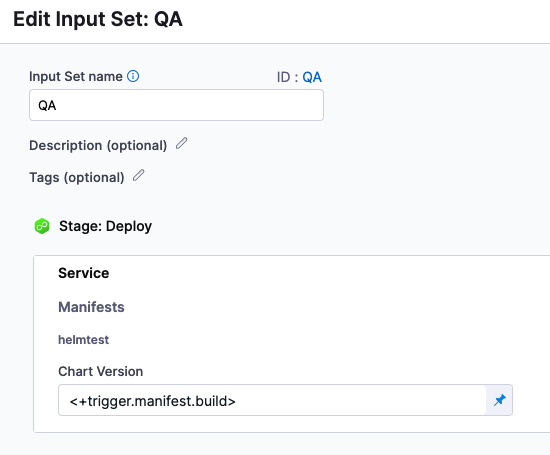Collapse the Stage: Deploy section header
Viewport: 550px width, 455px height.
pos(105,226)
